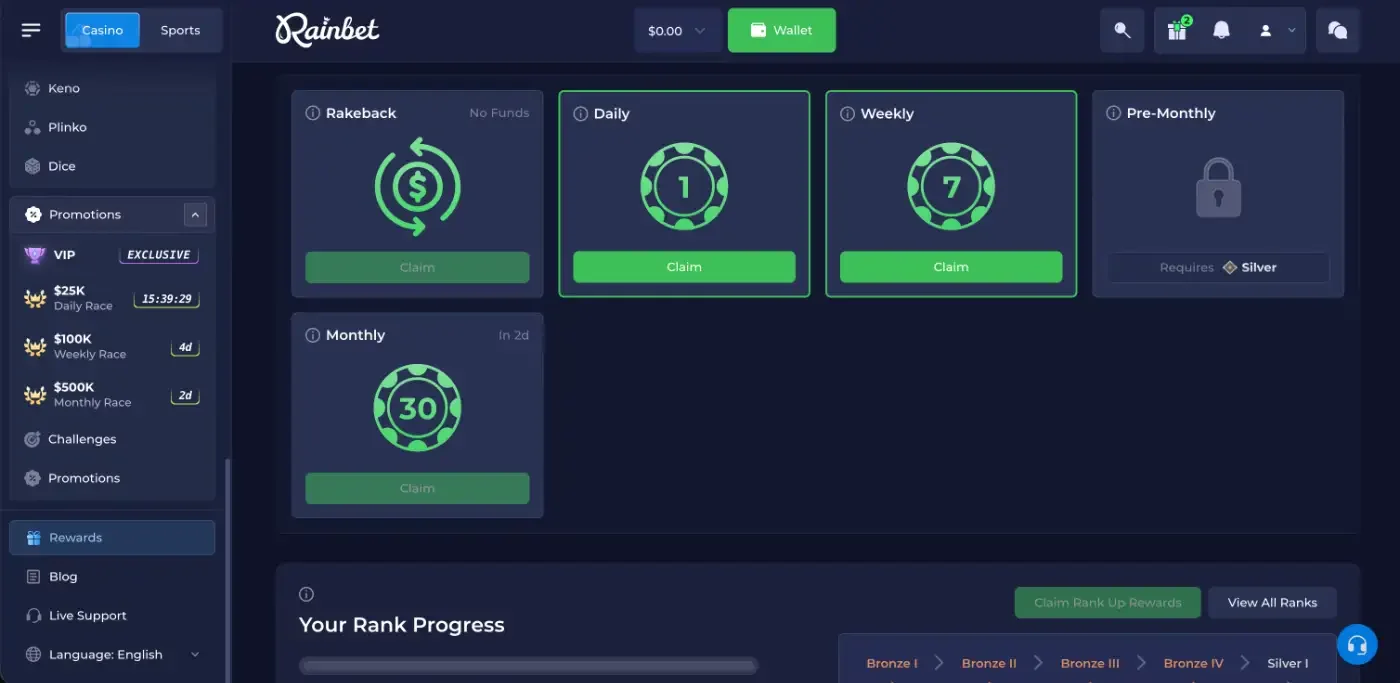The width and height of the screenshot is (1400, 683).
Task: Go to Challenges in the sidebar
Action: 112,439
